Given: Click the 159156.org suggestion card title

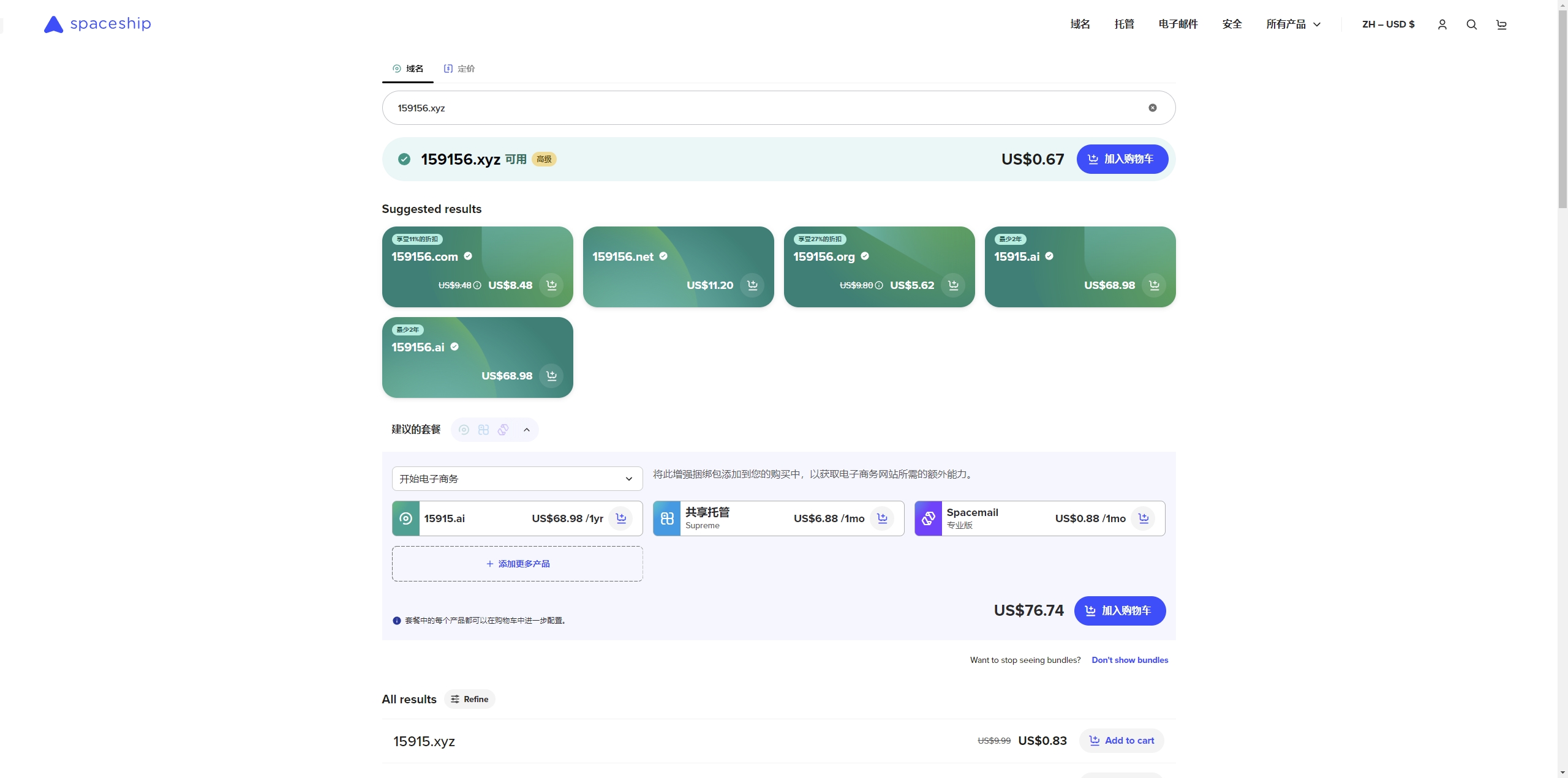Looking at the screenshot, I should [824, 256].
